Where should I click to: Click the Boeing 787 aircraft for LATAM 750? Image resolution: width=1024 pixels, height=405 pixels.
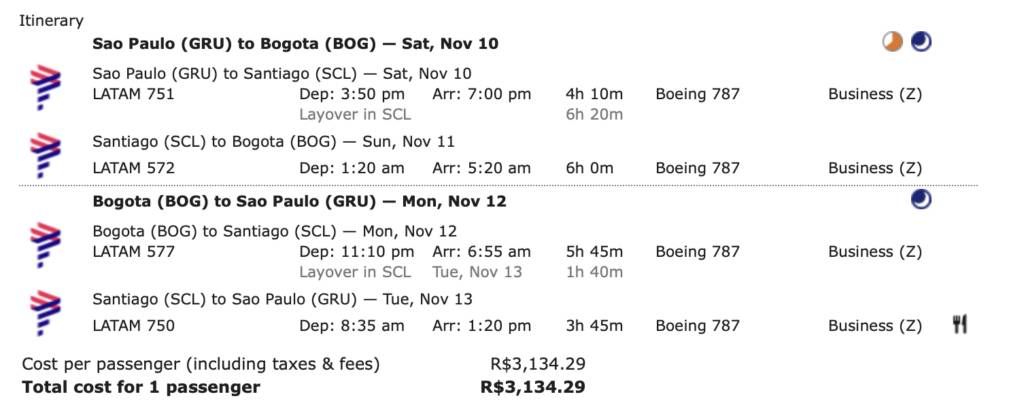tap(697, 326)
